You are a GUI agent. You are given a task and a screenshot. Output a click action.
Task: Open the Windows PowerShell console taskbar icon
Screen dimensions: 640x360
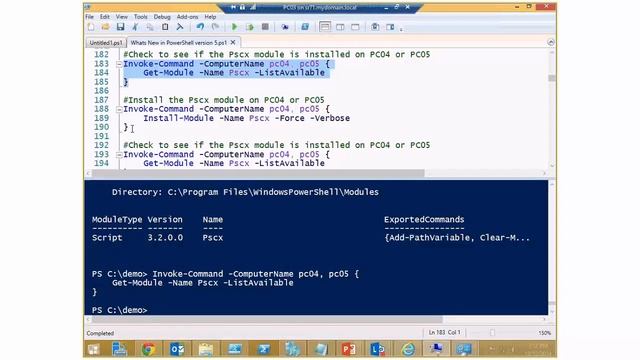(x=263, y=349)
